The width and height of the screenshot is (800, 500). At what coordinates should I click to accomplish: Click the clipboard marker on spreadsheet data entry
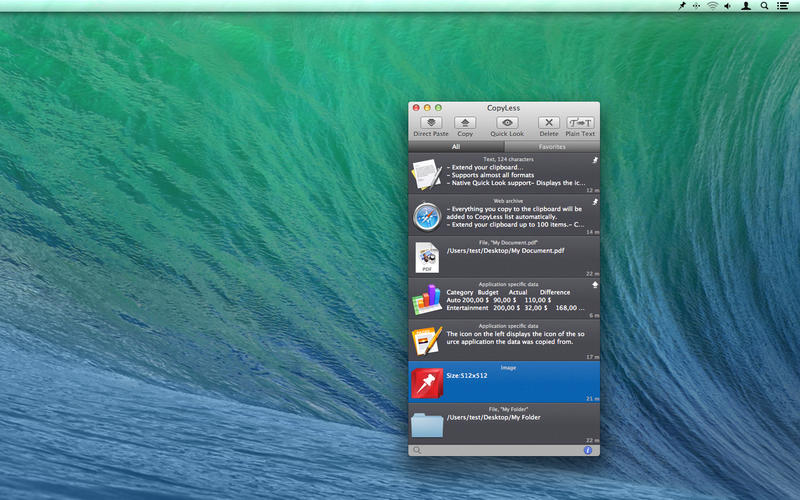594,285
